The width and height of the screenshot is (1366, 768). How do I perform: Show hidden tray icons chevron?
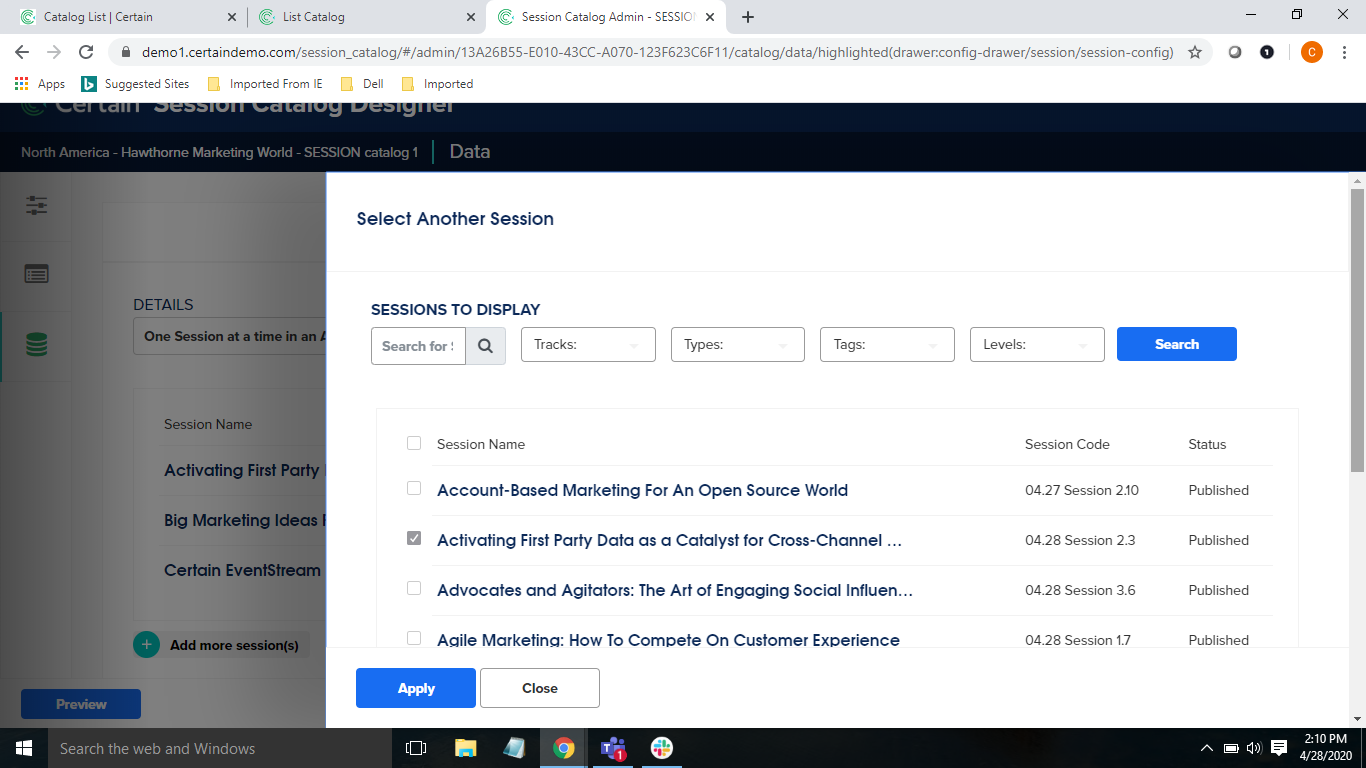1206,748
